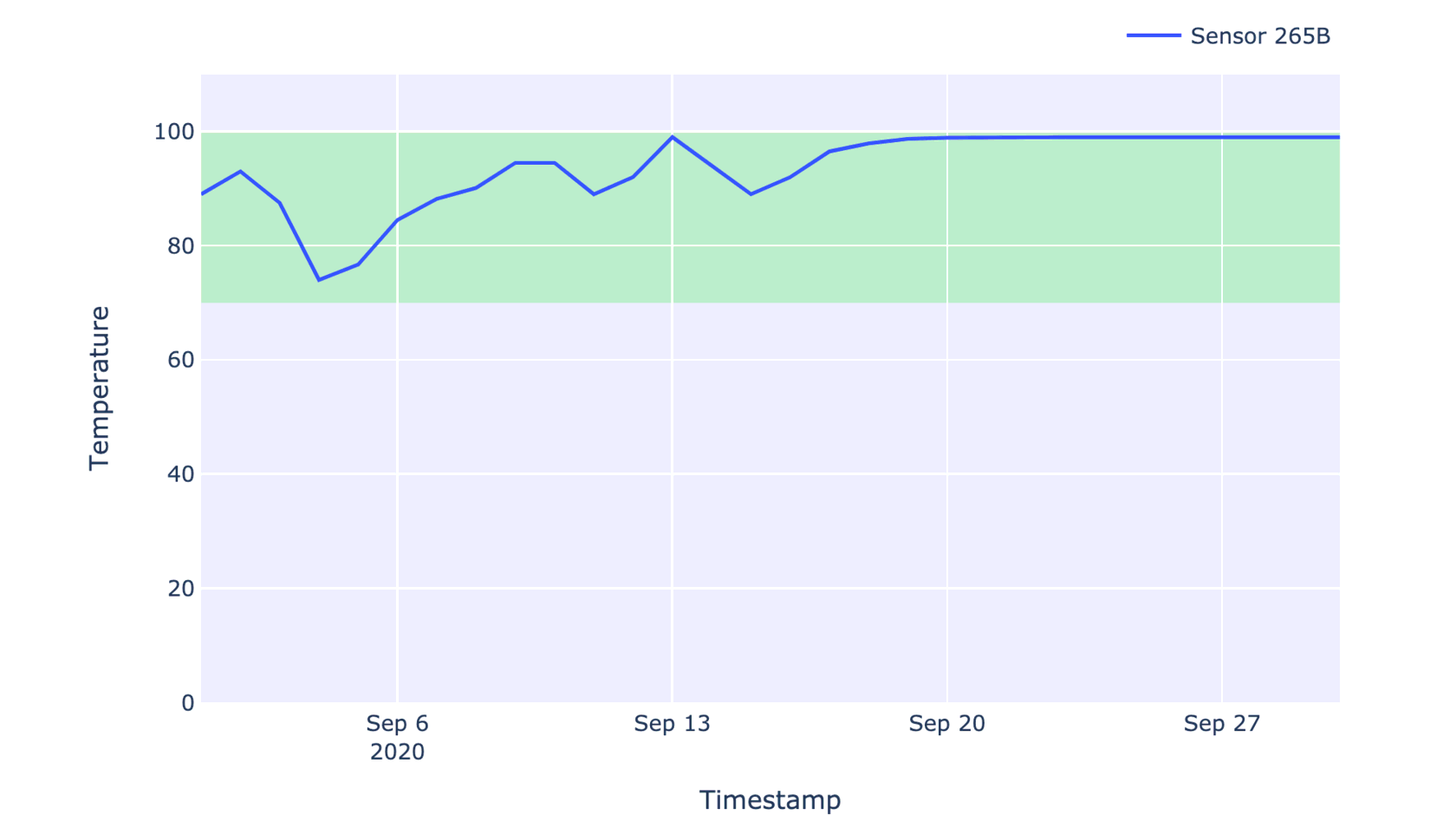1456x828 pixels.
Task: Click the blue legend line swatch
Action: click(x=1154, y=36)
